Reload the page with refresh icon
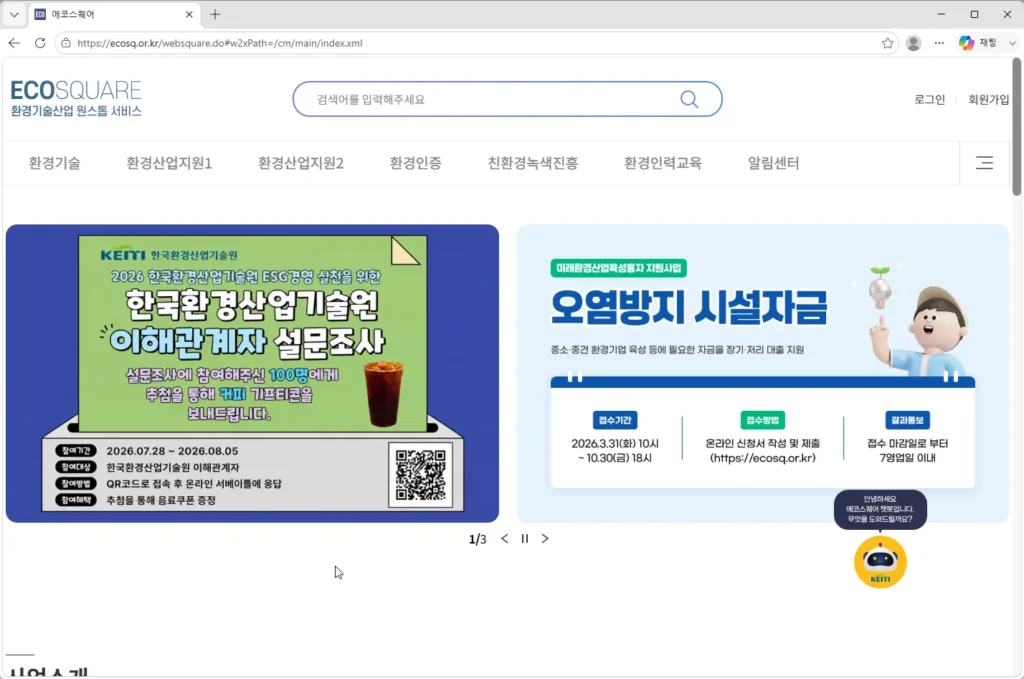 coord(40,43)
